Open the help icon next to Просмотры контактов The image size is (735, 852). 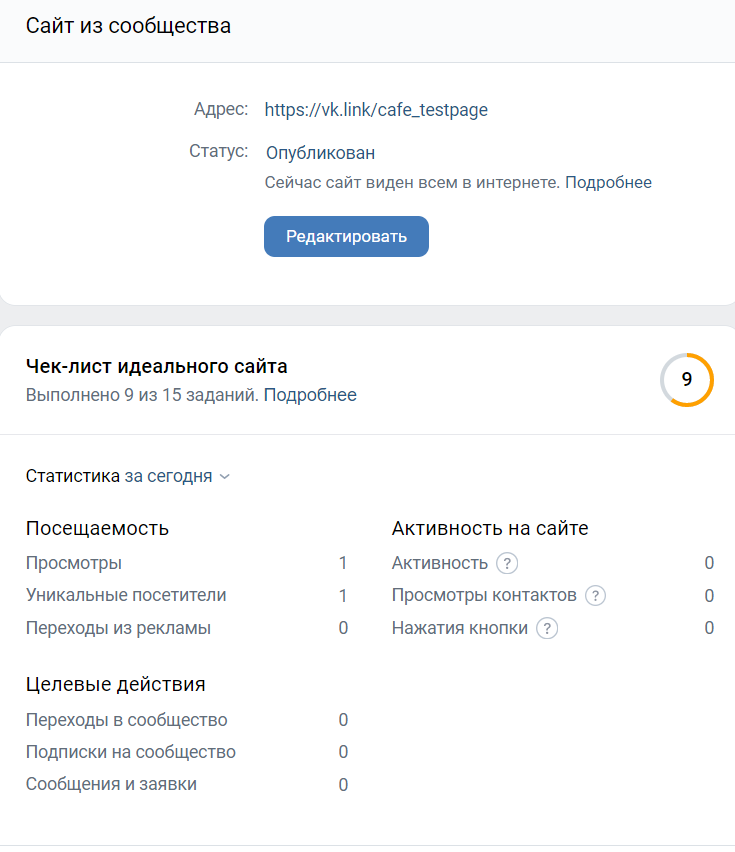coord(595,596)
